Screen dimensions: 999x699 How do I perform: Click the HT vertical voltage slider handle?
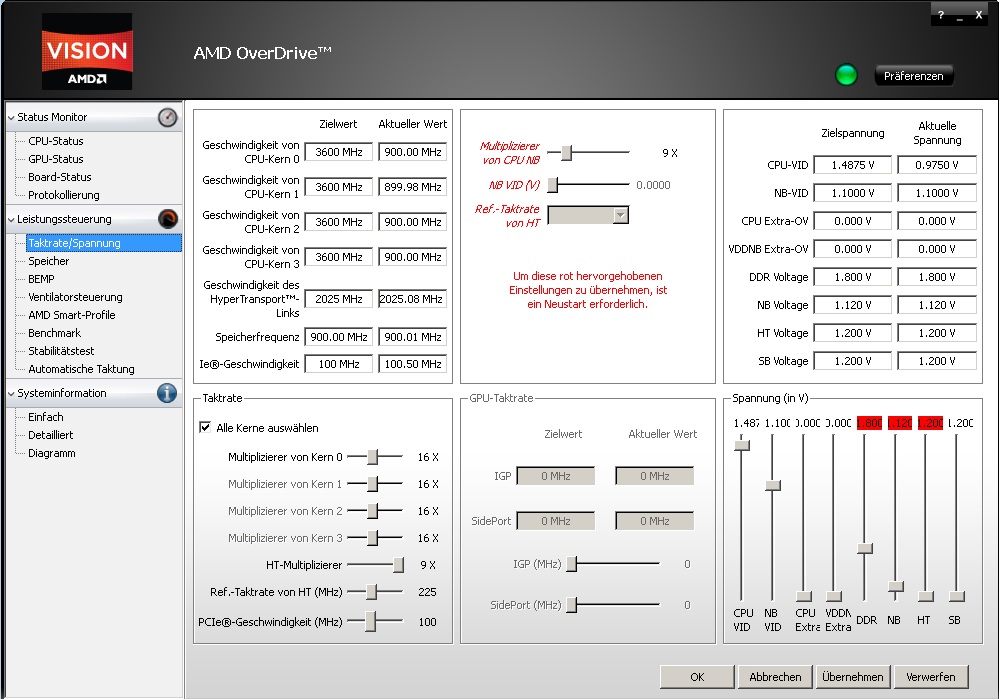926,596
